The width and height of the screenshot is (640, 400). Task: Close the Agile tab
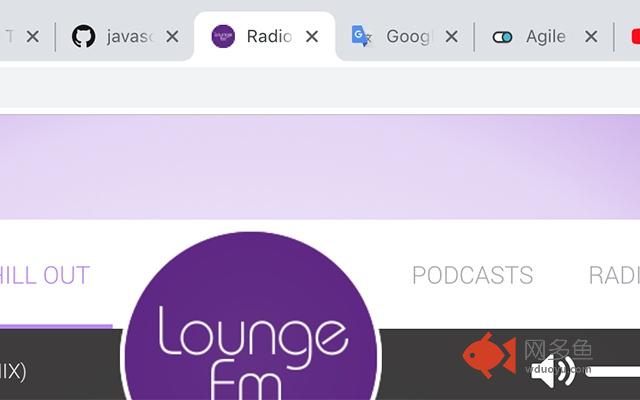point(591,37)
